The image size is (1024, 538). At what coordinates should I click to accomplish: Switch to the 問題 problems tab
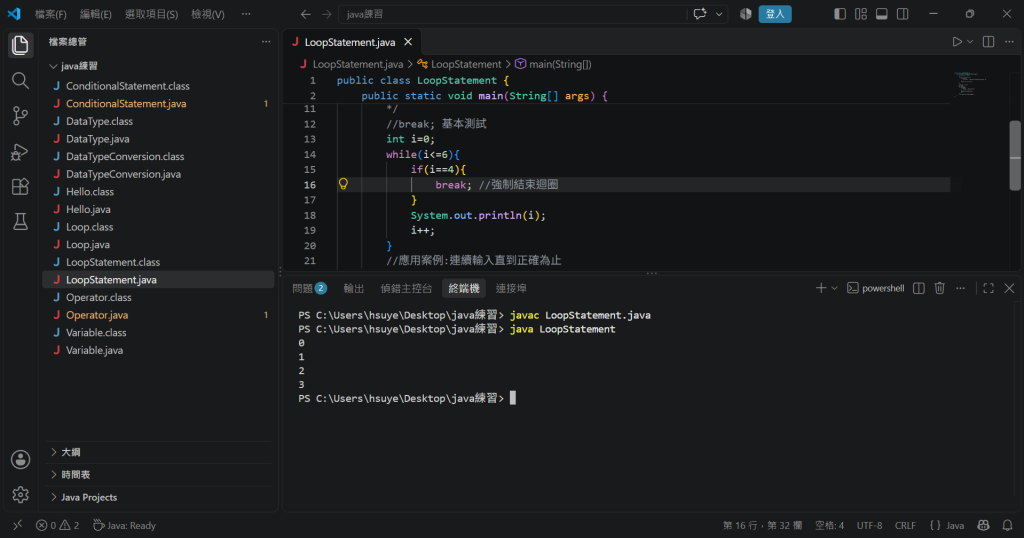click(x=309, y=288)
